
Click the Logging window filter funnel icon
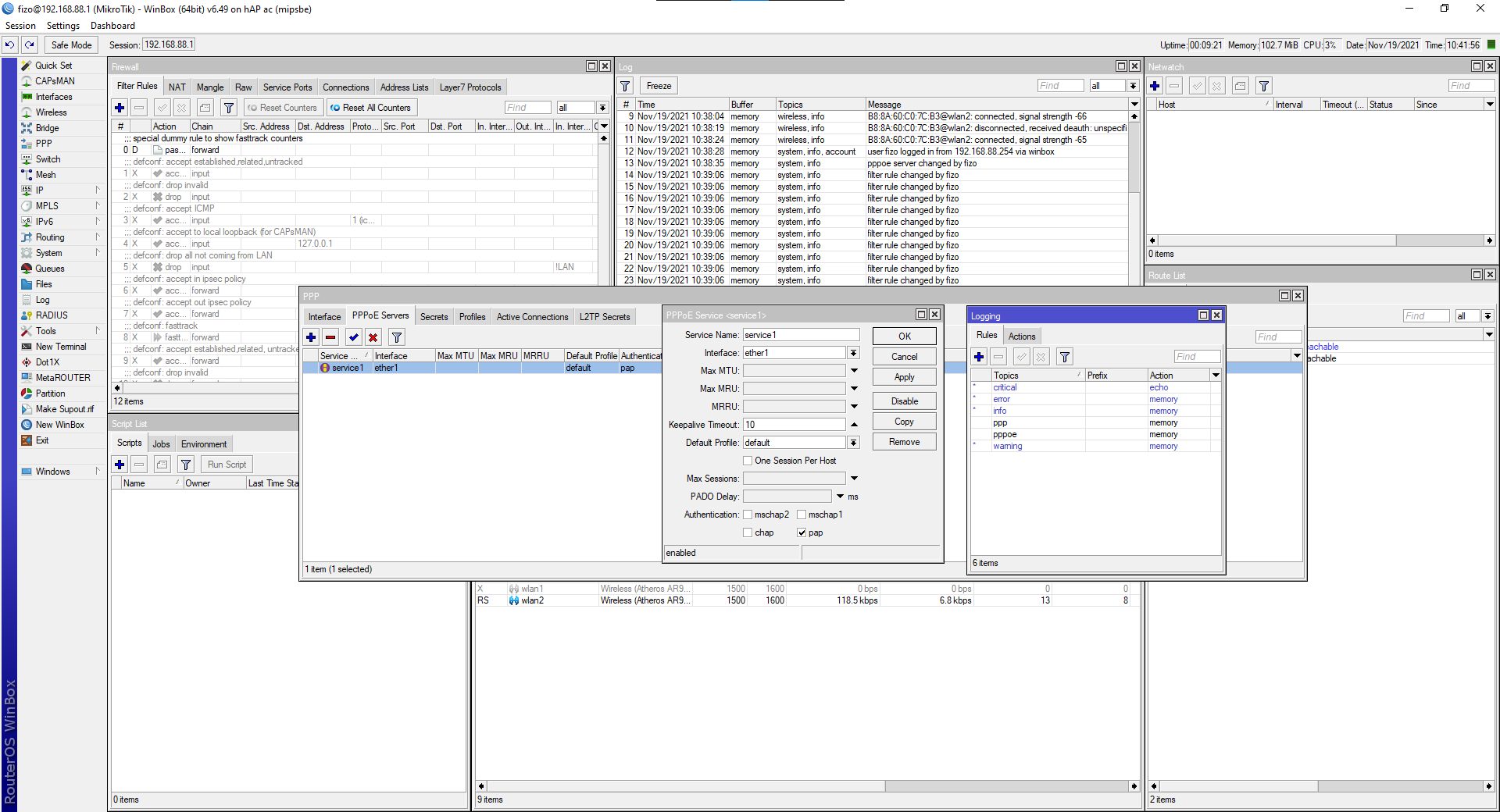pos(1065,357)
